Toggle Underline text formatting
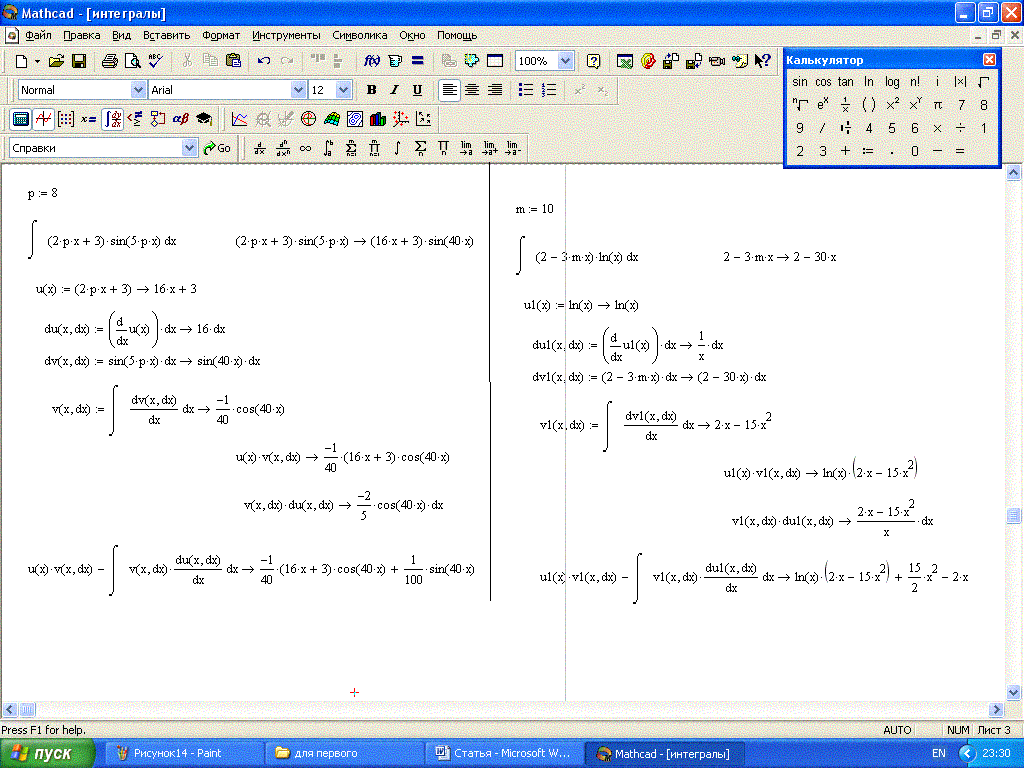Screen dimensions: 1024x768 click(417, 90)
